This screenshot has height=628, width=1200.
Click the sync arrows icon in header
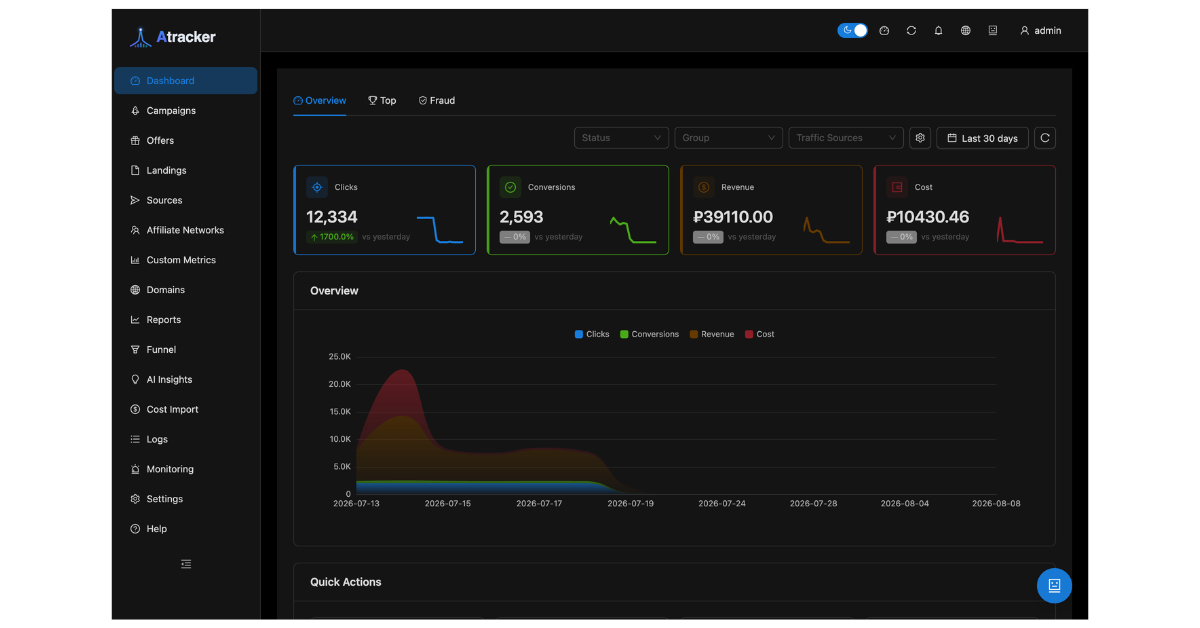tap(911, 31)
